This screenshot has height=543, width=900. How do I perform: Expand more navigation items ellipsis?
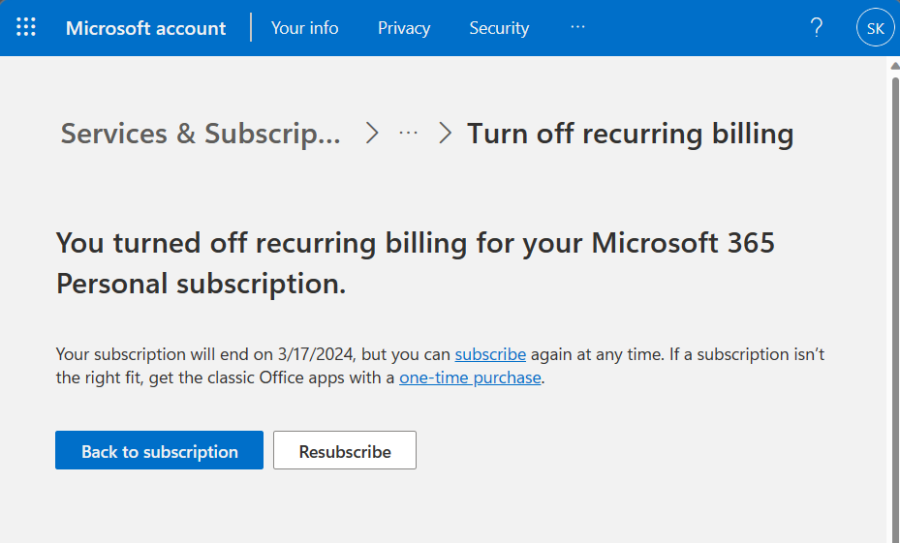tap(577, 27)
